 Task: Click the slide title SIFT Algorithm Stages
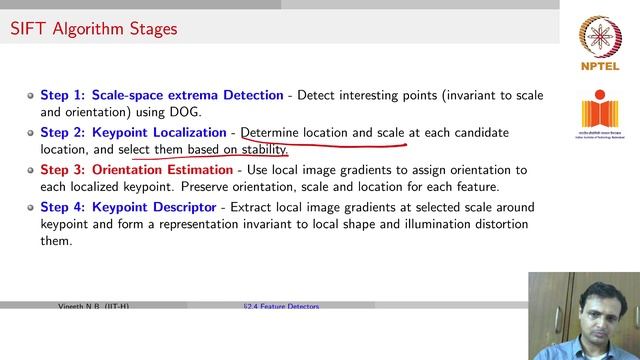pos(94,29)
